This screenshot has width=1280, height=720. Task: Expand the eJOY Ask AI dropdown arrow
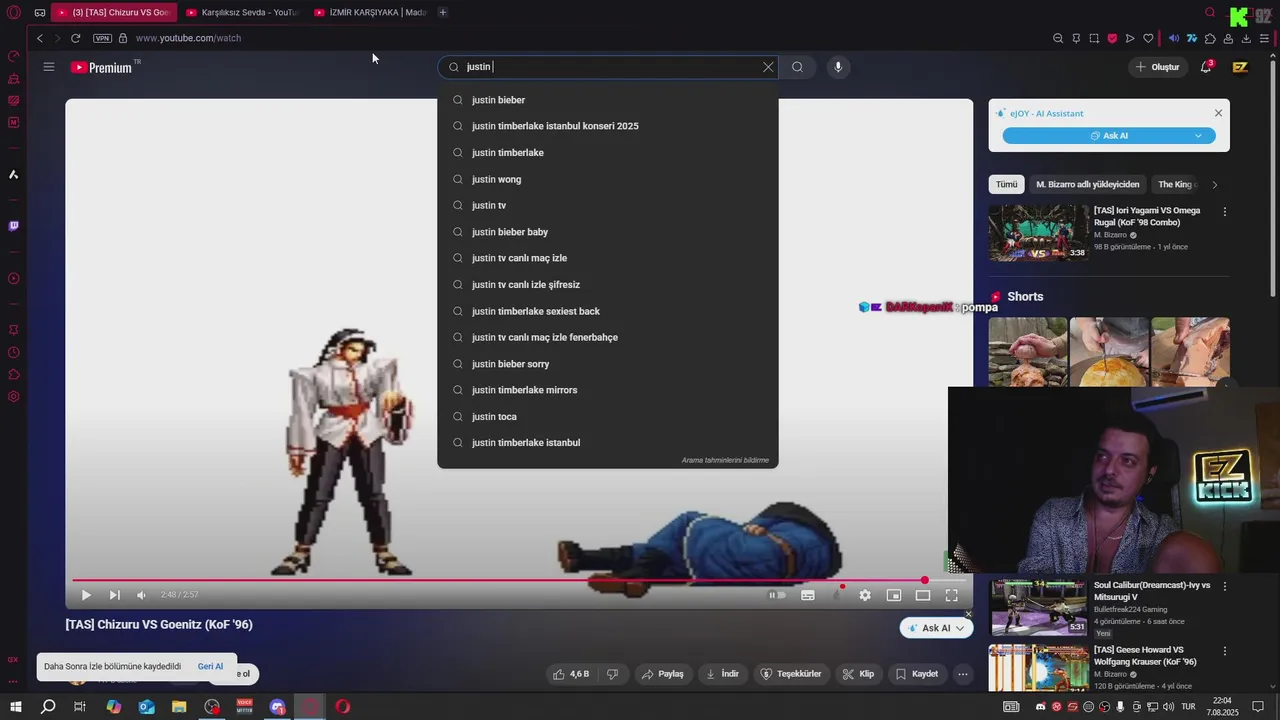[1198, 136]
